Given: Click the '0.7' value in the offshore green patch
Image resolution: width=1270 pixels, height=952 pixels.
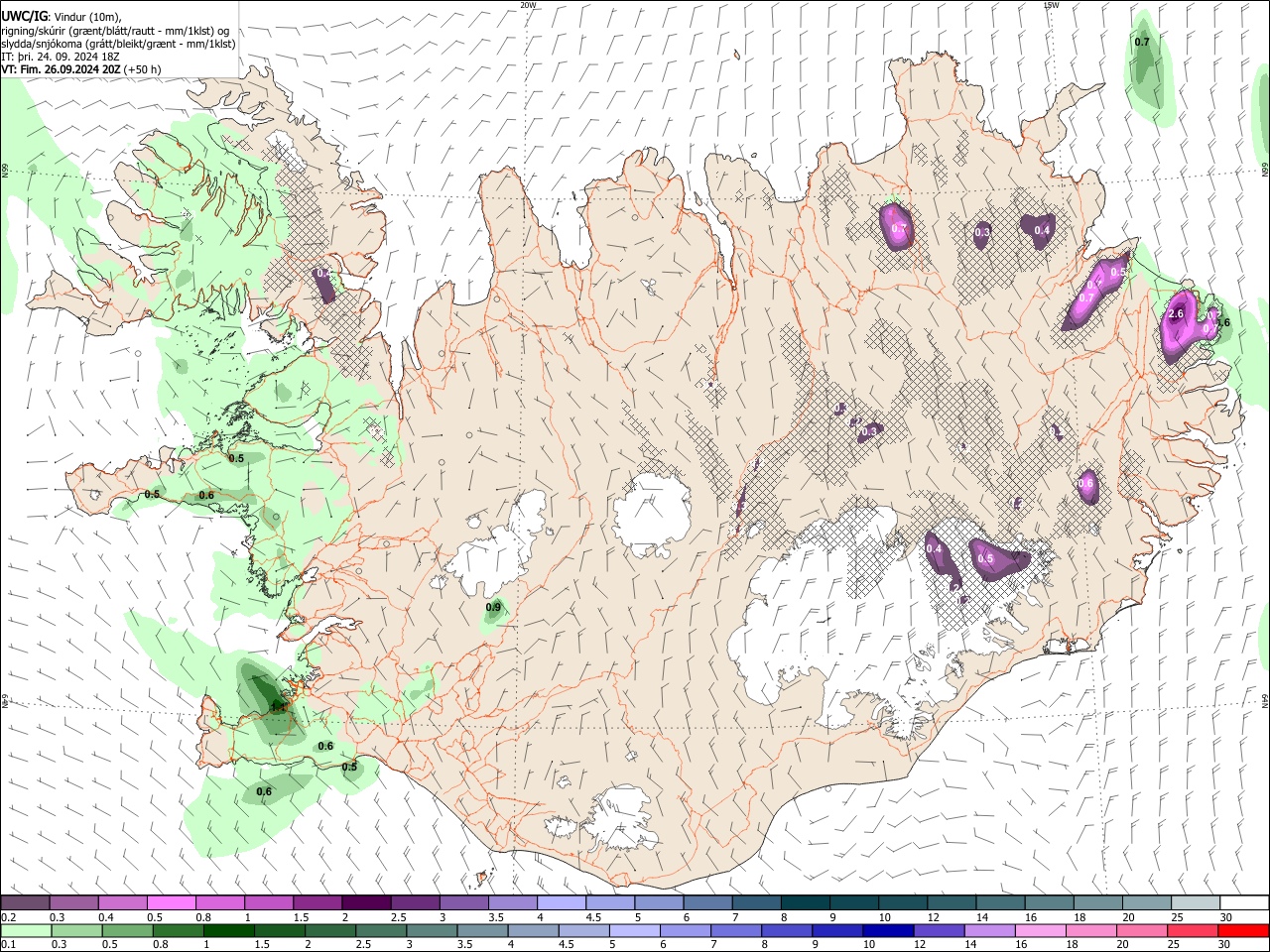Looking at the screenshot, I should click(x=1142, y=42).
